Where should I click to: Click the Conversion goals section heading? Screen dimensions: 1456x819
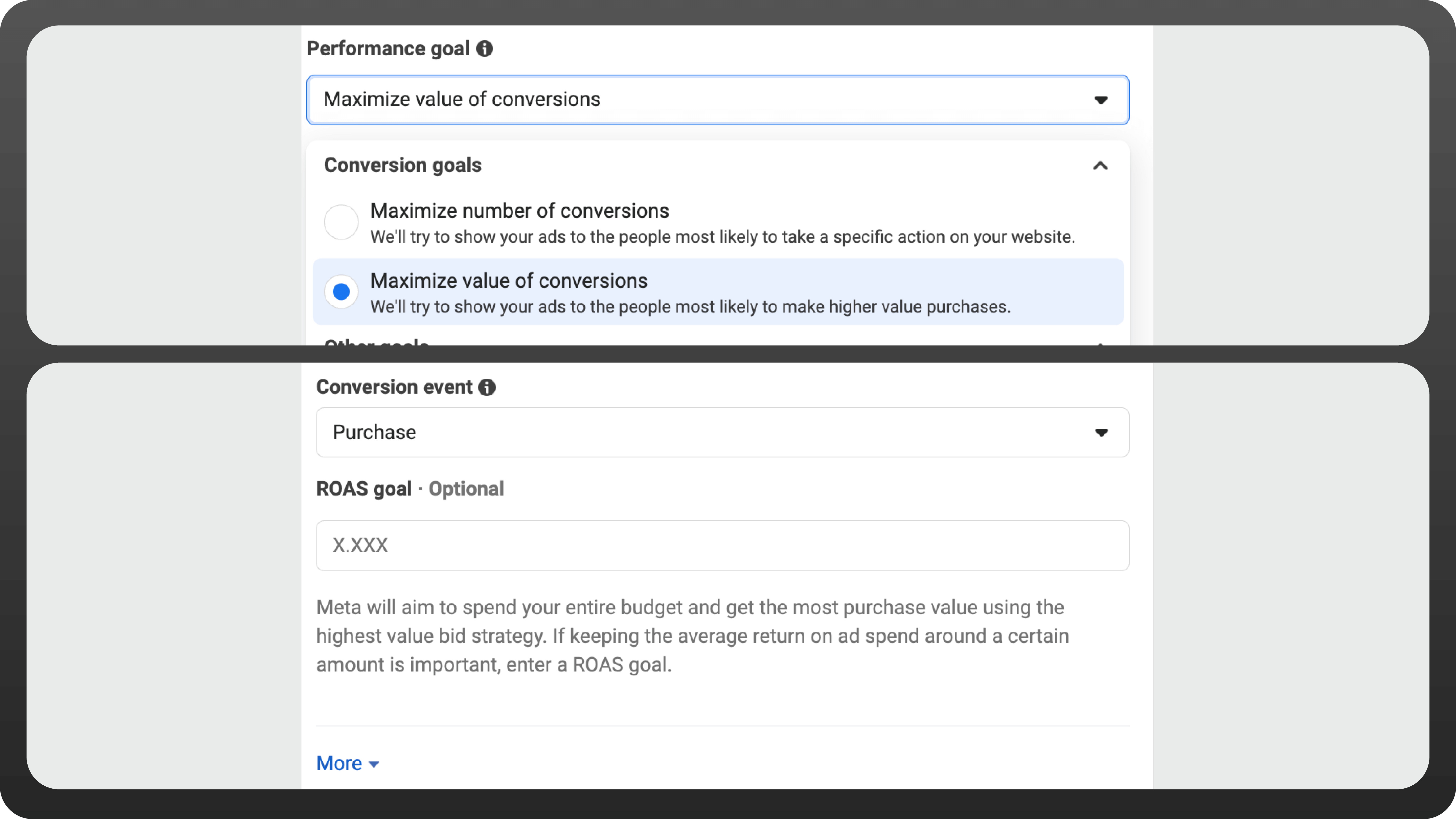[402, 165]
